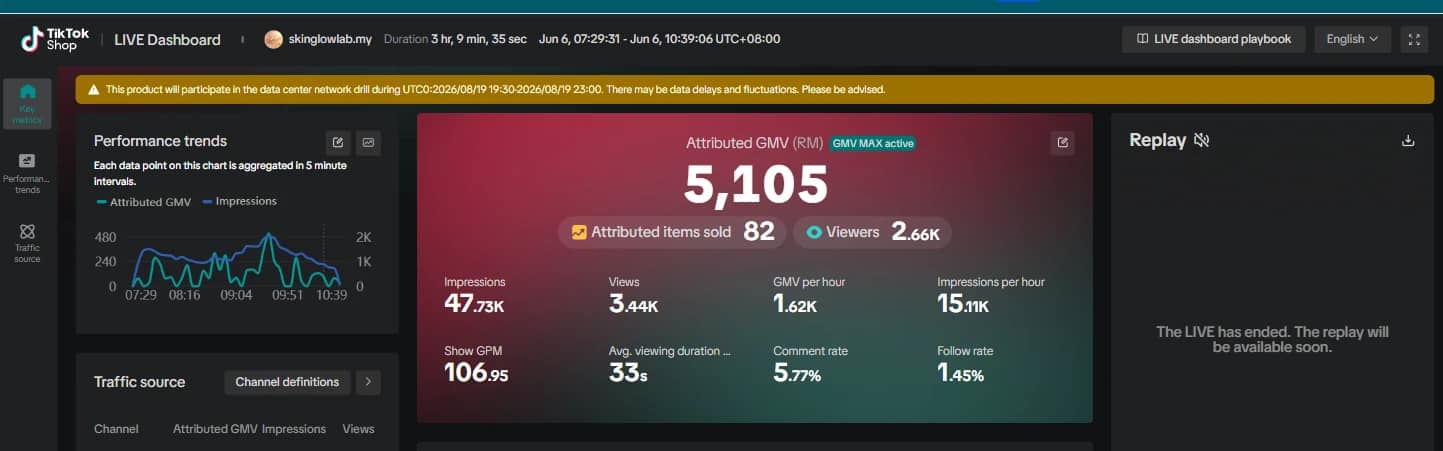The width and height of the screenshot is (1443, 451).
Task: Toggle the Attributed GMV chart legend
Action: tap(143, 202)
